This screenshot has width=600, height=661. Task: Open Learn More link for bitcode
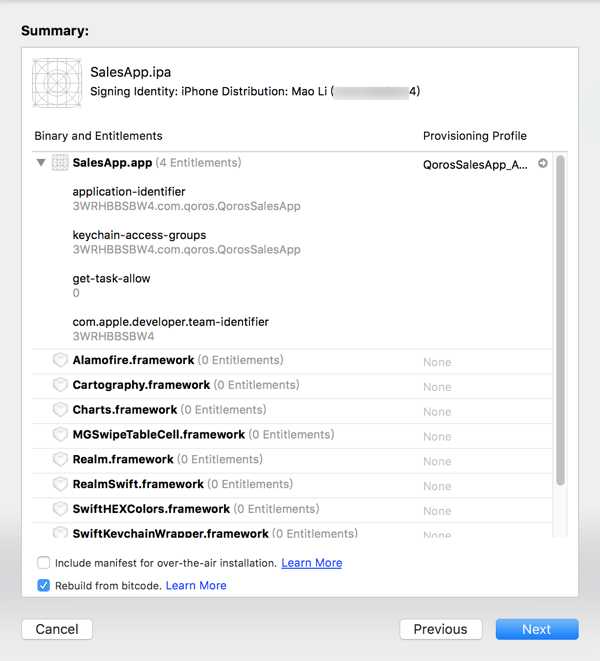(196, 586)
